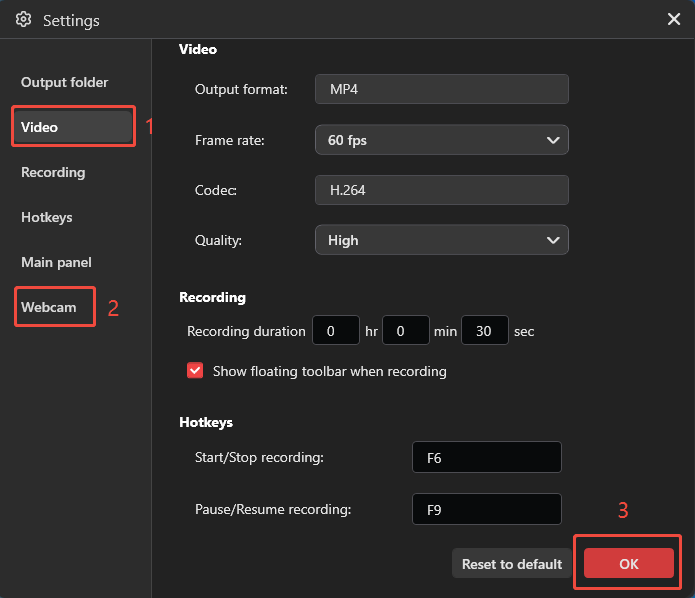This screenshot has height=598, width=695.
Task: Click the Reset to default button
Action: pyautogui.click(x=512, y=563)
